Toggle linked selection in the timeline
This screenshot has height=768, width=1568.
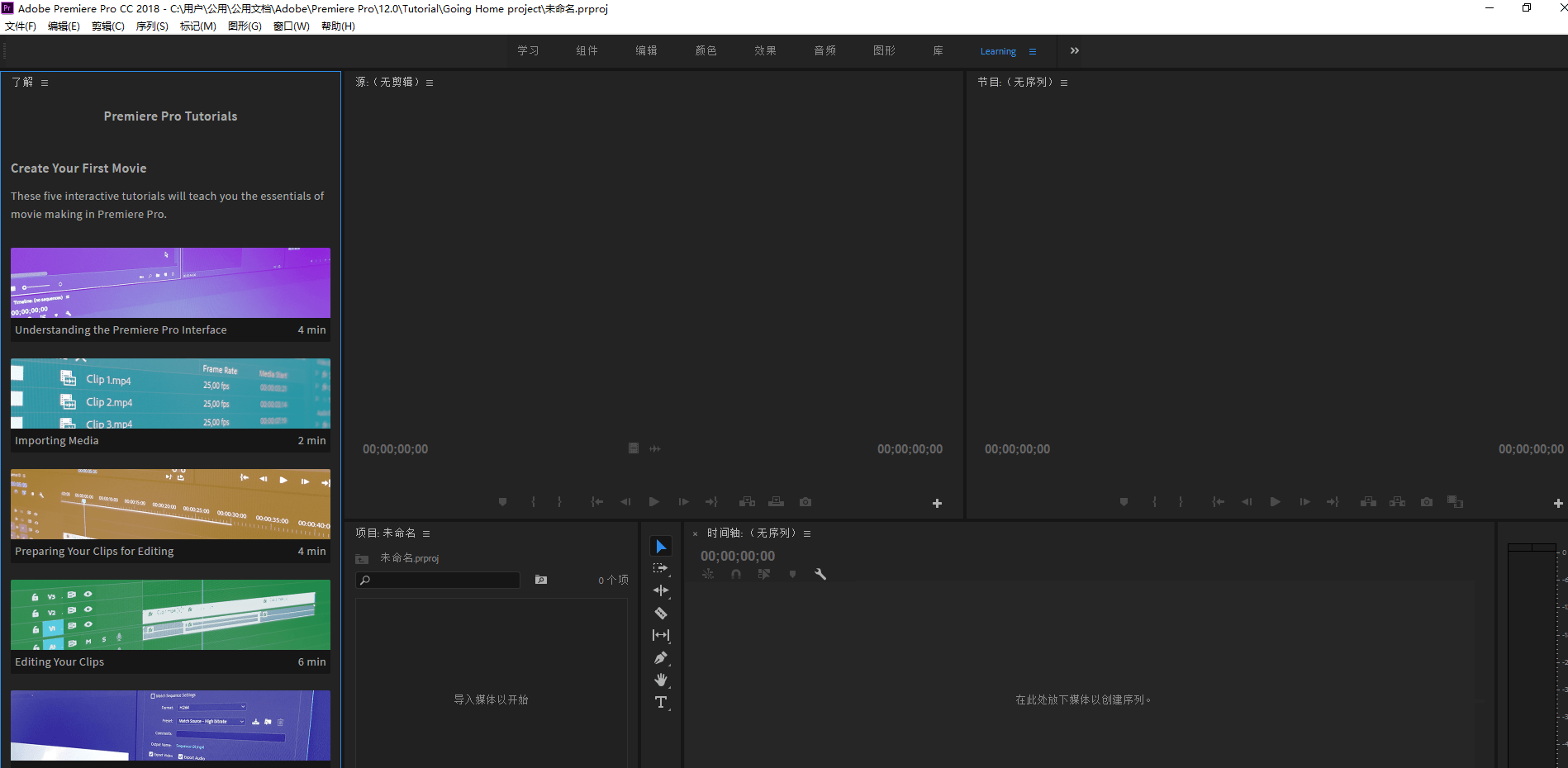pos(764,574)
